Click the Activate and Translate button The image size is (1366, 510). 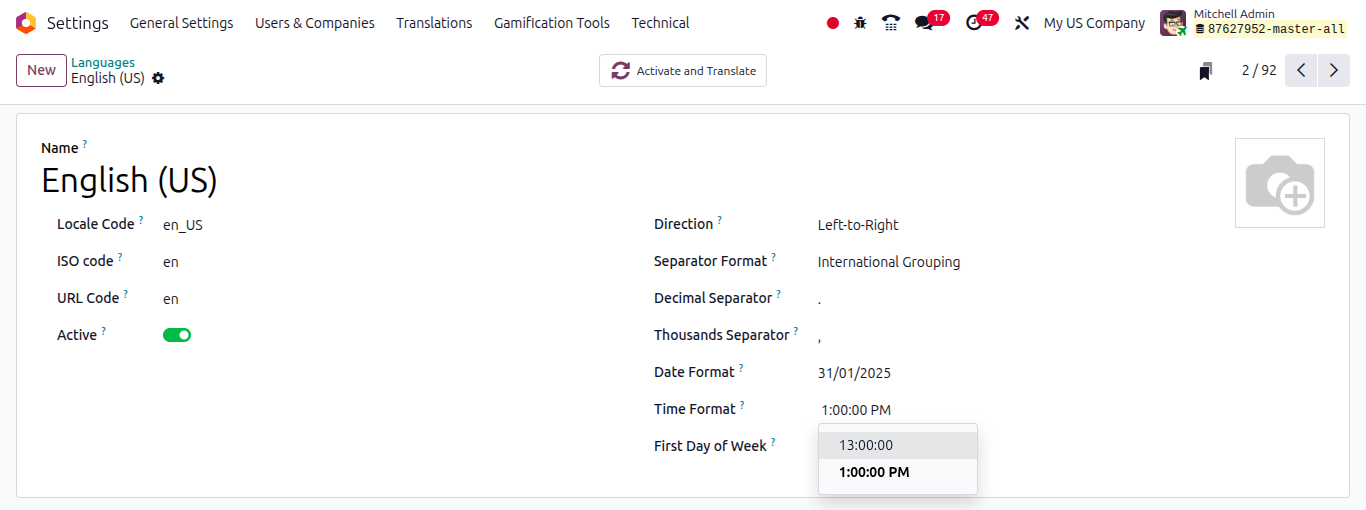coord(683,71)
